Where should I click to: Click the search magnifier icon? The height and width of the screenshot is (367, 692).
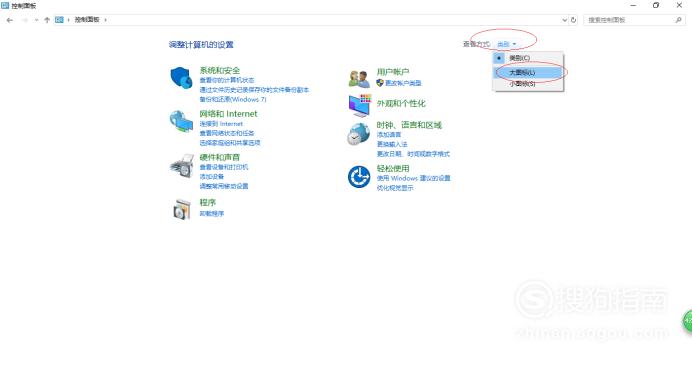tap(678, 20)
